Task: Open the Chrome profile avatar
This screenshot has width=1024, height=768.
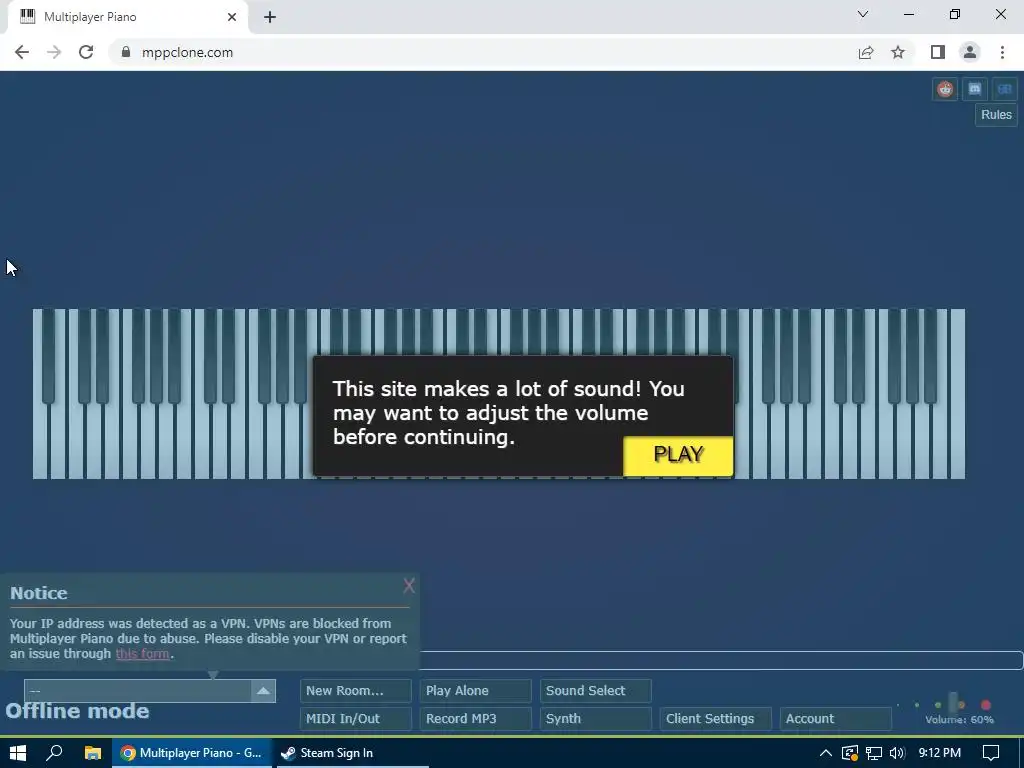Action: 970,52
